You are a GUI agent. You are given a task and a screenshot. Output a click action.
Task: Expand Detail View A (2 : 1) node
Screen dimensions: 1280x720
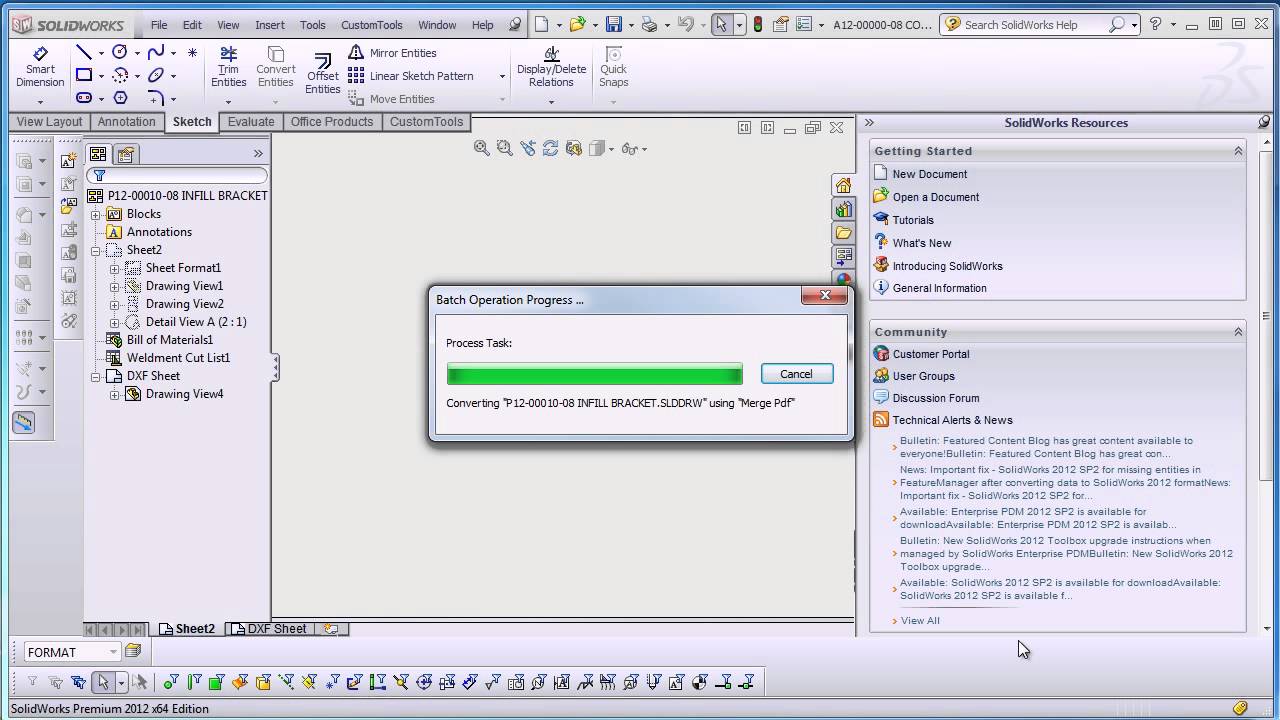pos(115,322)
